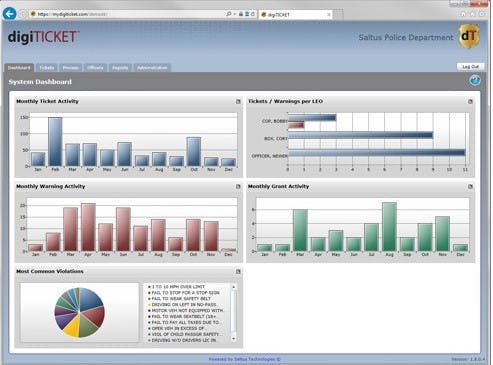
Task: Click the System Dashboard heading
Action: click(40, 82)
